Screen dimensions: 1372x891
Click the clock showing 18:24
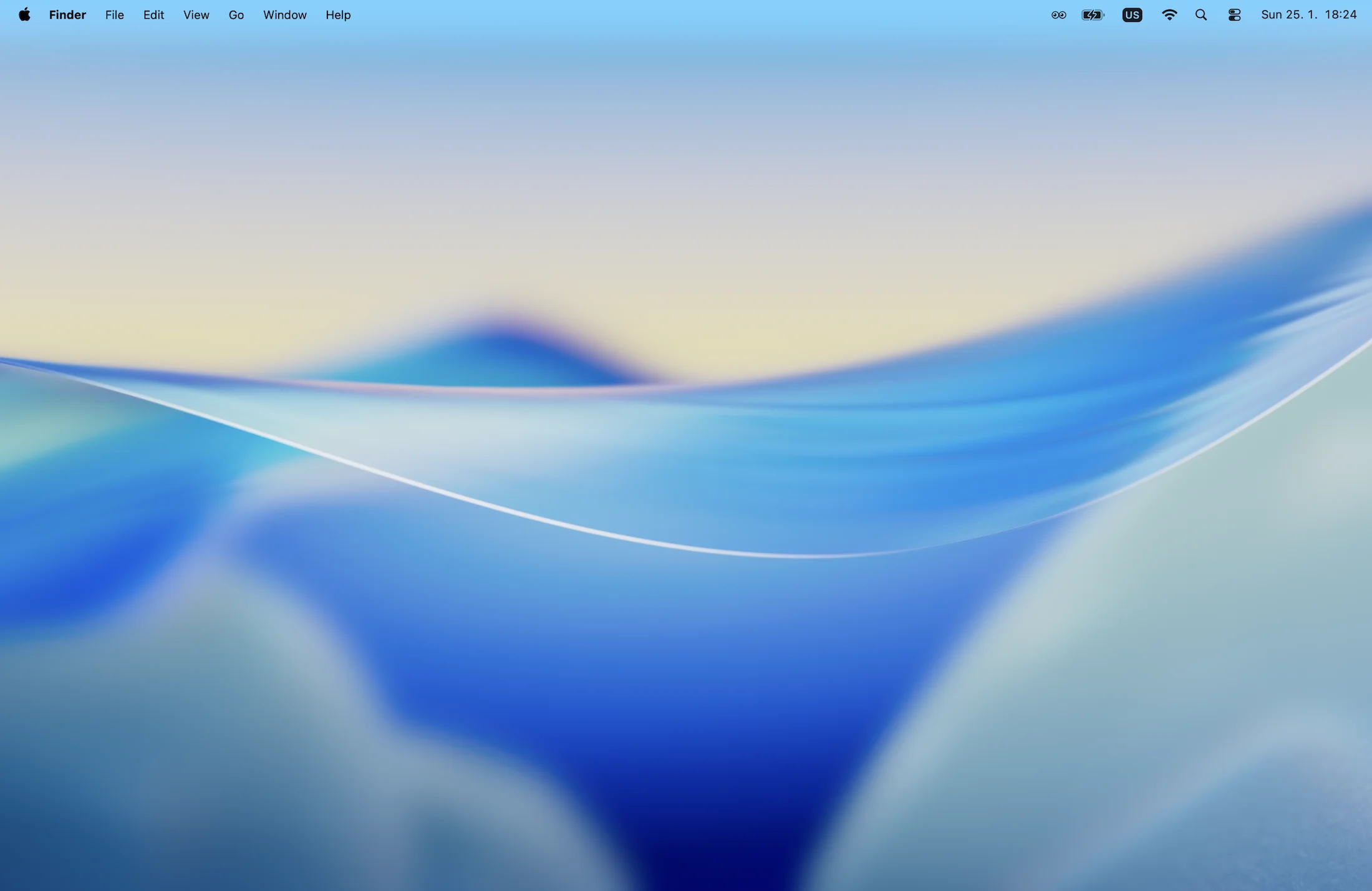(x=1341, y=15)
